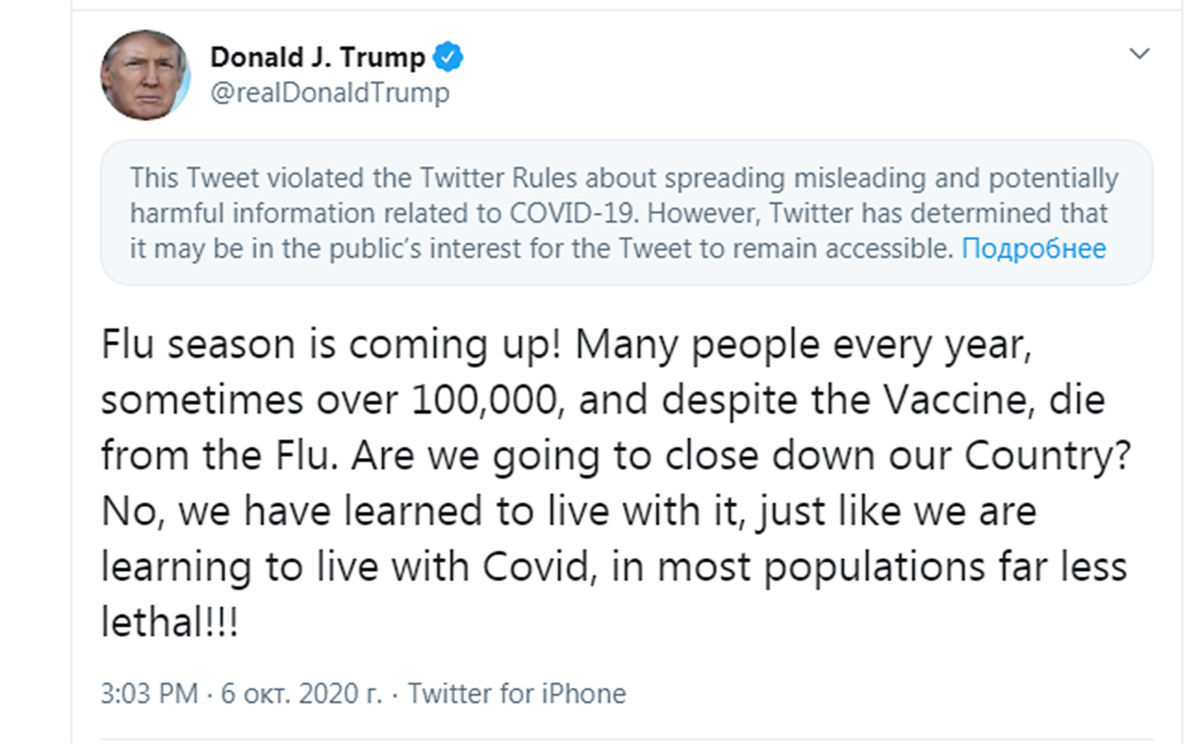1200x744 pixels.
Task: Click the word "Country?" in the tweet
Action: 1049,457
